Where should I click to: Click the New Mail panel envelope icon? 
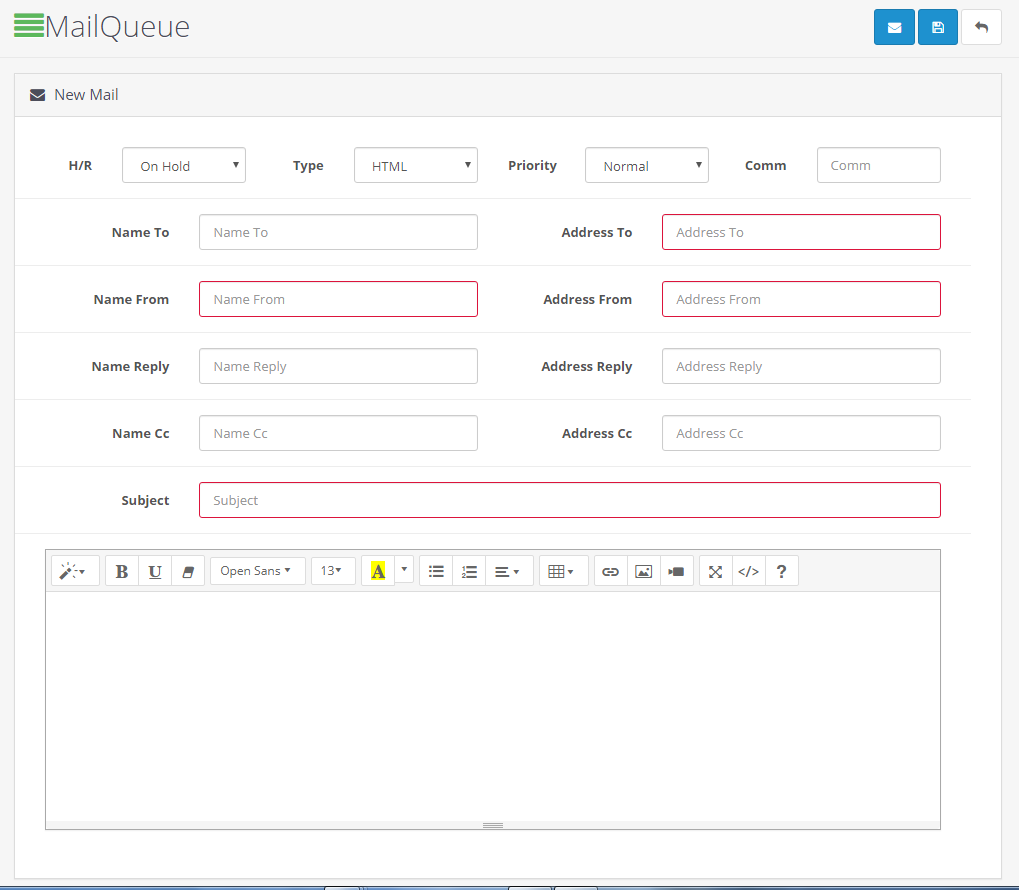[x=38, y=95]
